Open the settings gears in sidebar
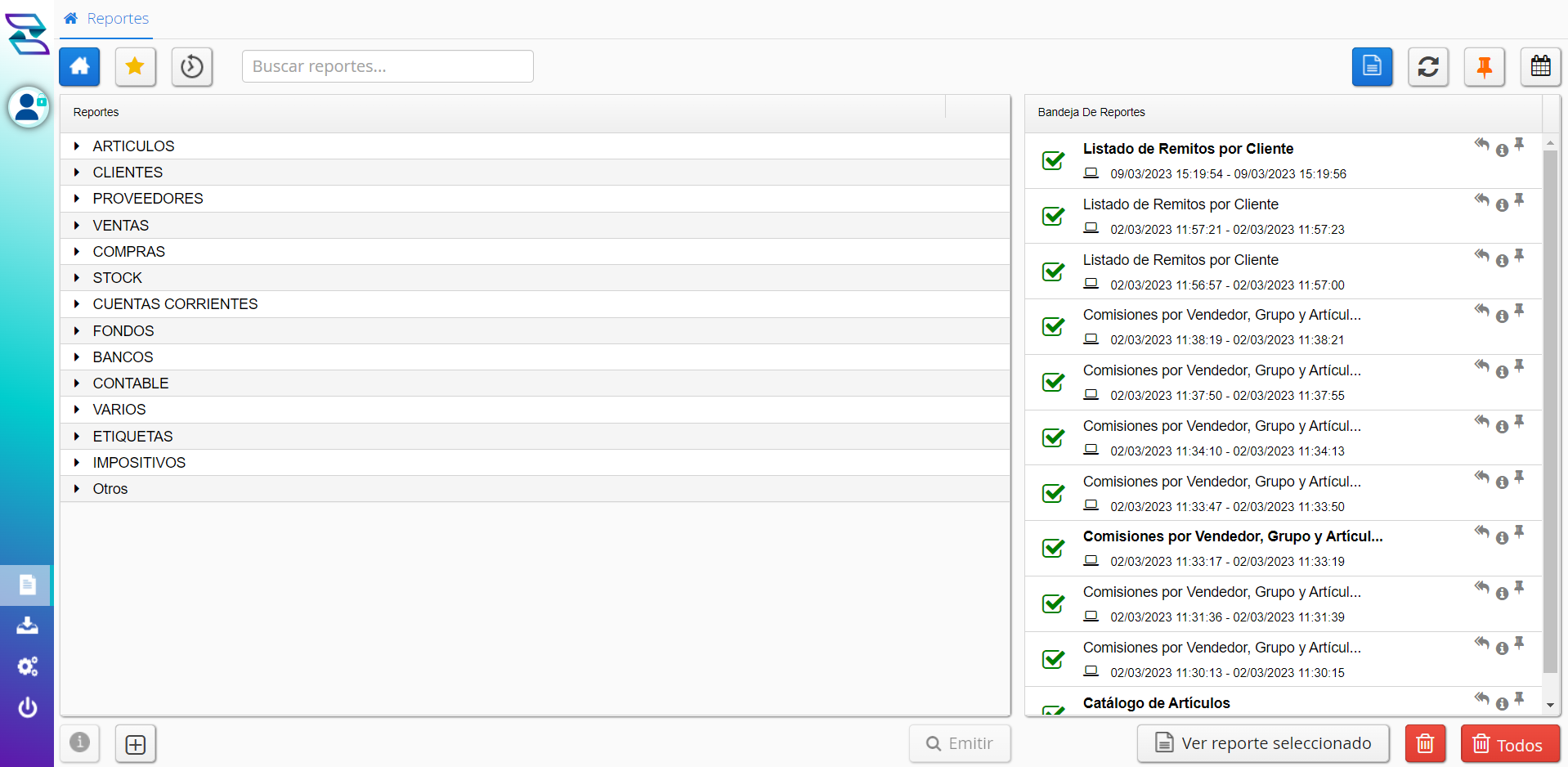 coord(28,666)
